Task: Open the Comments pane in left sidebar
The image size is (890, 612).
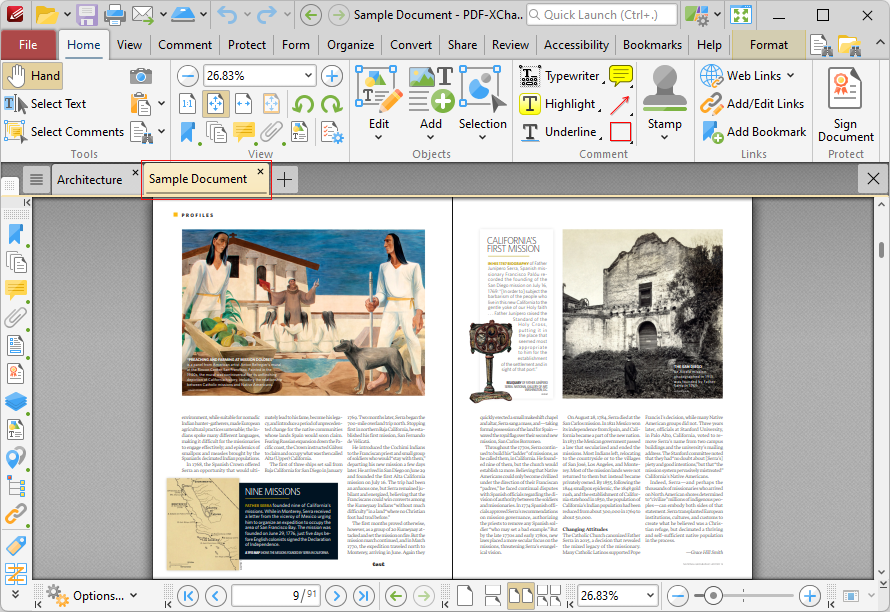Action: click(x=15, y=290)
